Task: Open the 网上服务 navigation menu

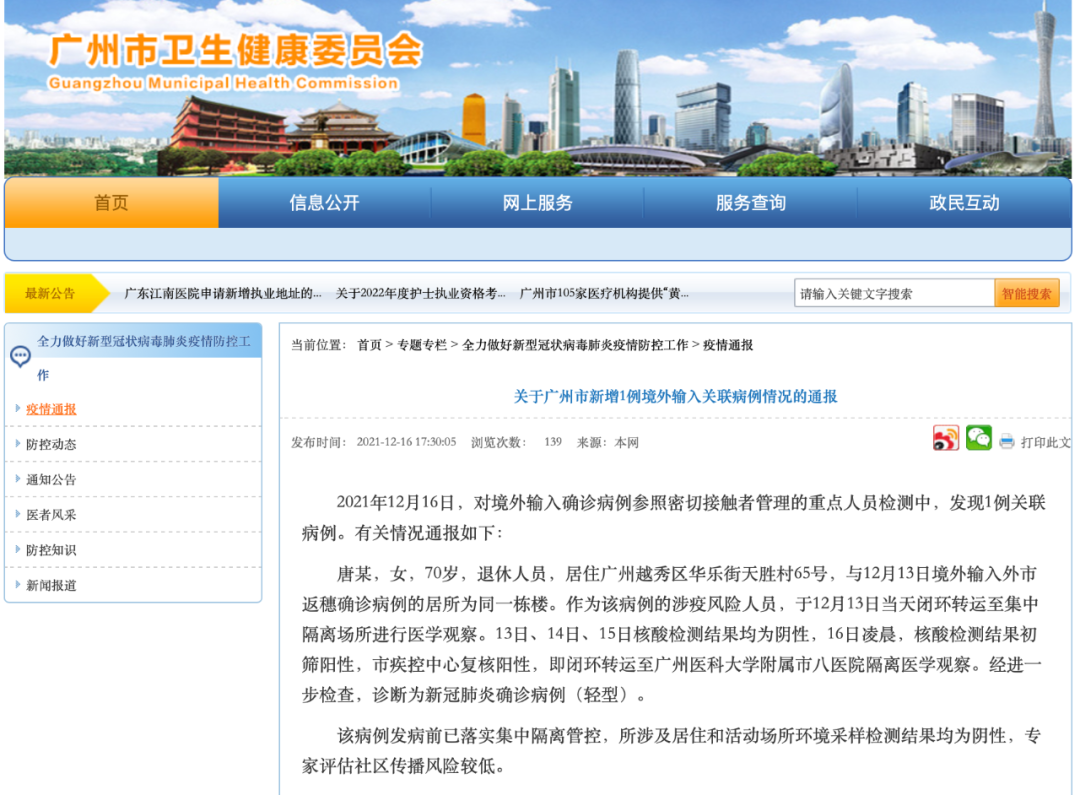Action: [x=538, y=202]
